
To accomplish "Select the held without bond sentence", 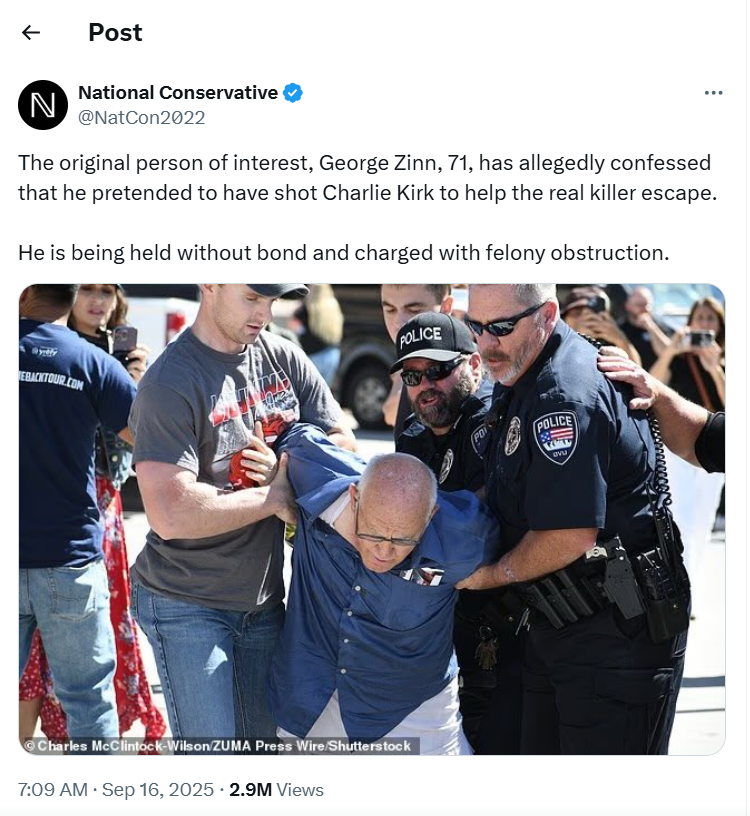I will [344, 253].
